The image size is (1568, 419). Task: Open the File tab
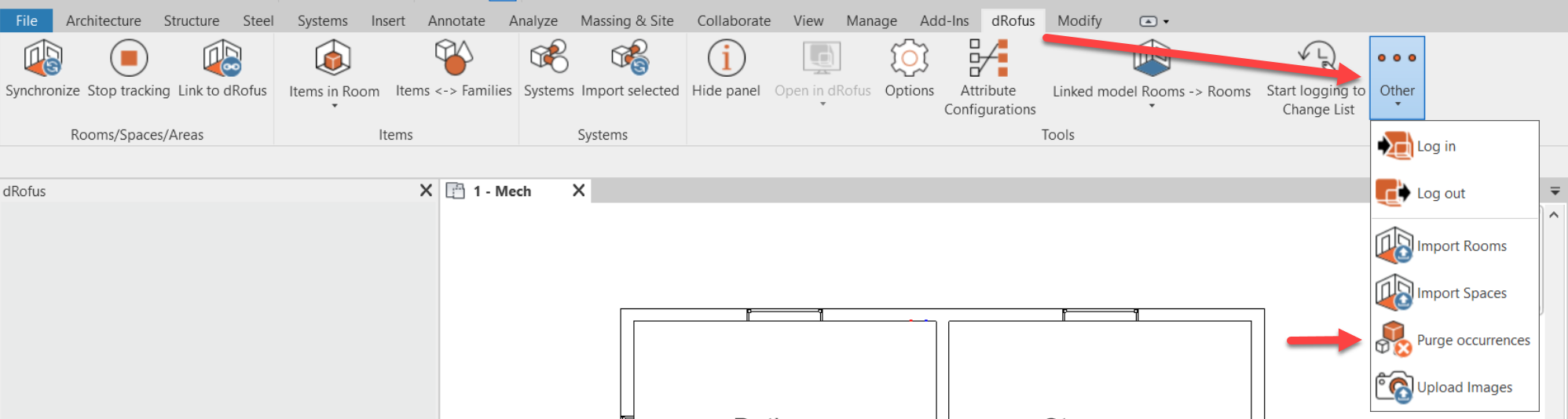point(27,20)
